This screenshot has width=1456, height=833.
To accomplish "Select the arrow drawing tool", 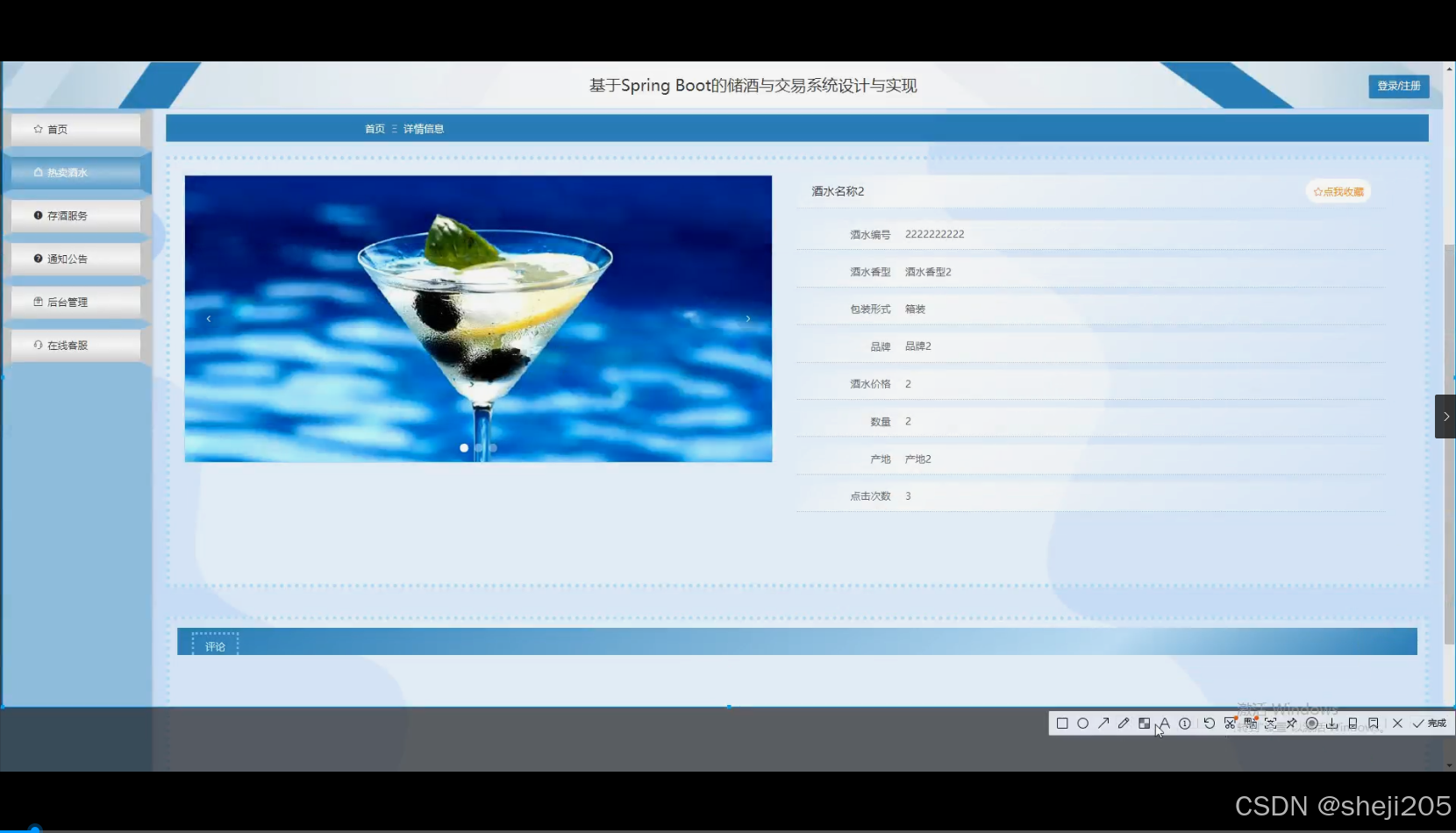I will point(1104,723).
